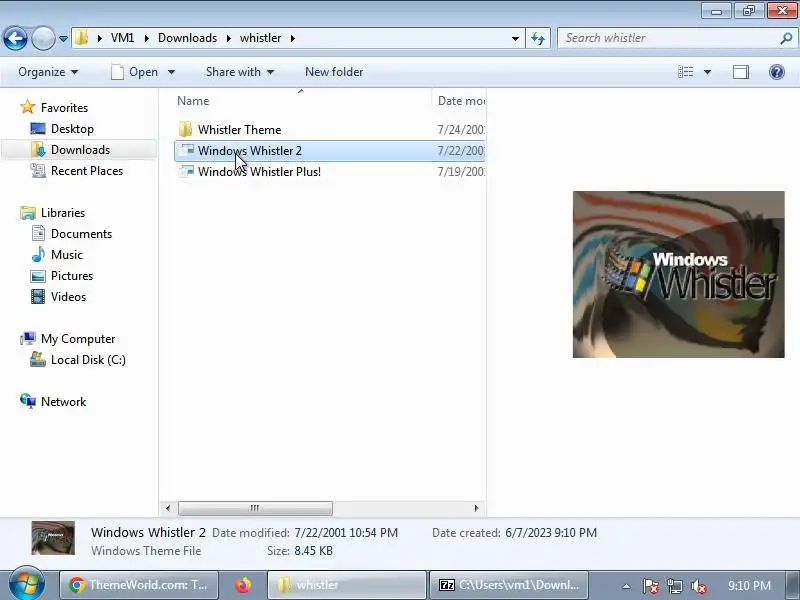This screenshot has width=800, height=600.
Task: Open Recent Places in the navigation pane
Action: coord(87,170)
